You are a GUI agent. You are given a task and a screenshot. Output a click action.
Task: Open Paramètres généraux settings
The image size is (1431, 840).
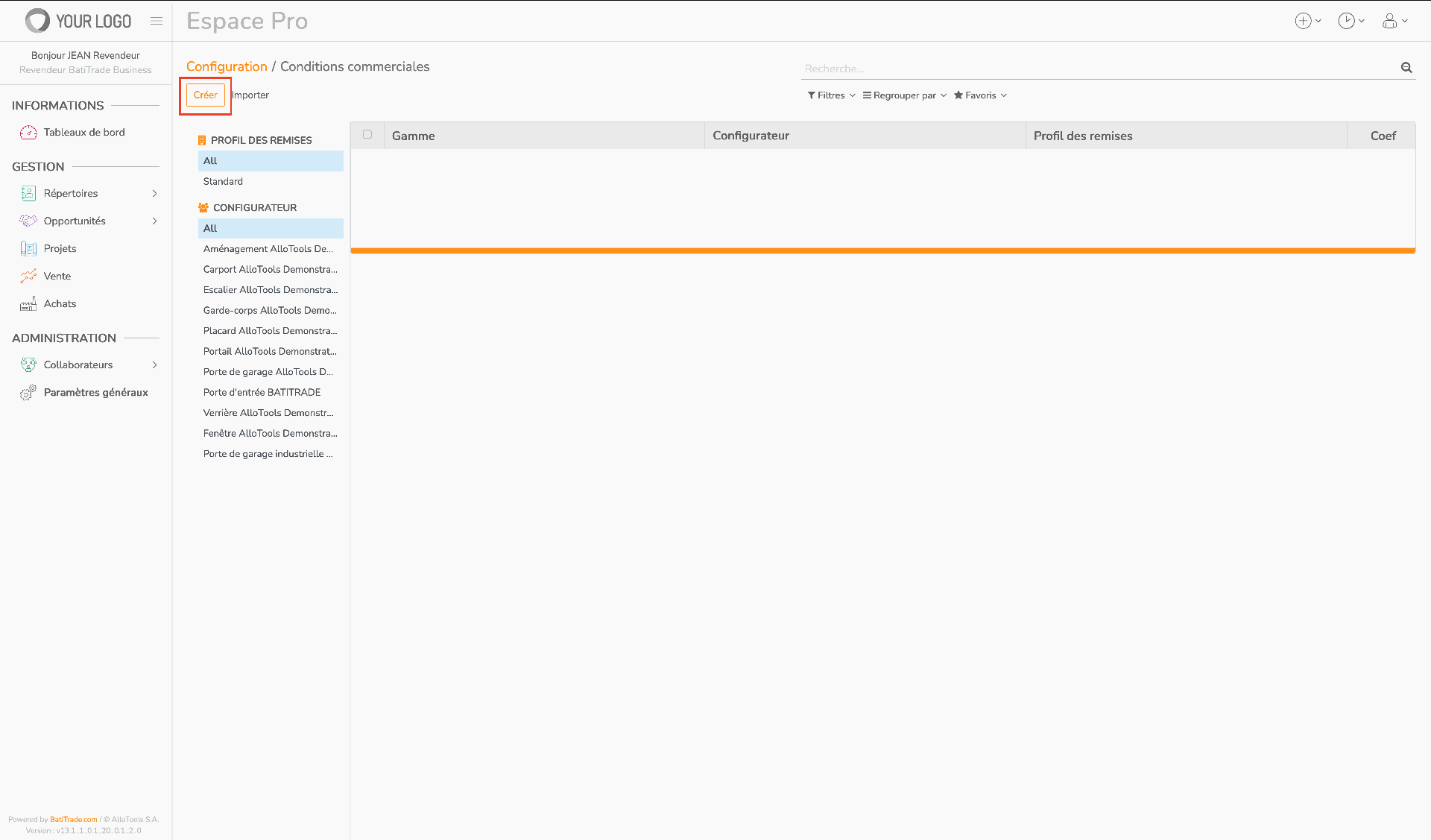95,392
